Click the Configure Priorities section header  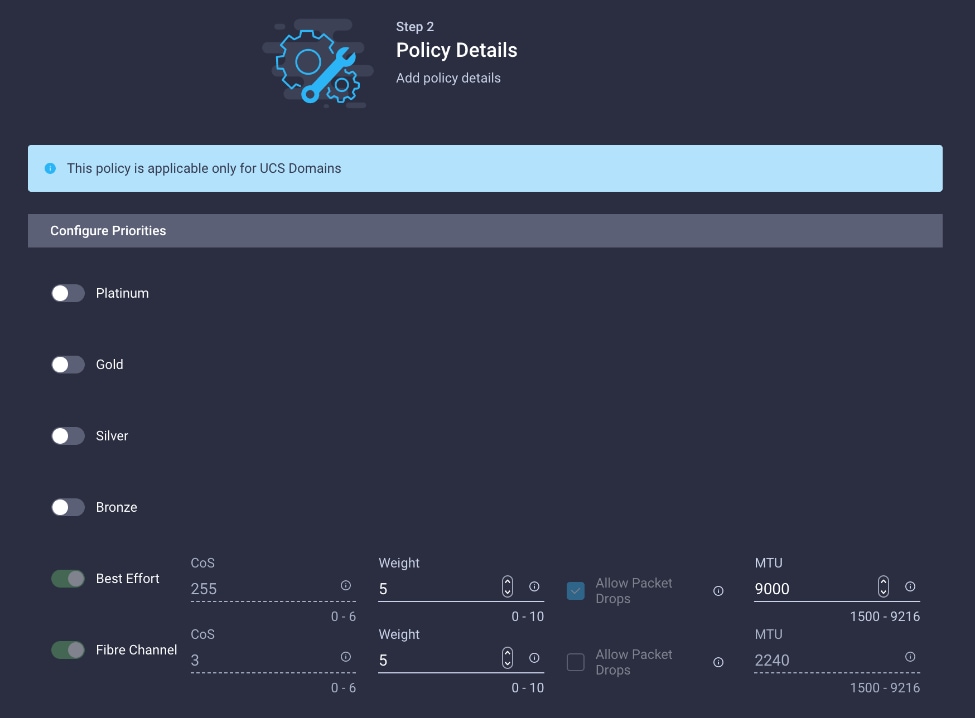tap(485, 231)
